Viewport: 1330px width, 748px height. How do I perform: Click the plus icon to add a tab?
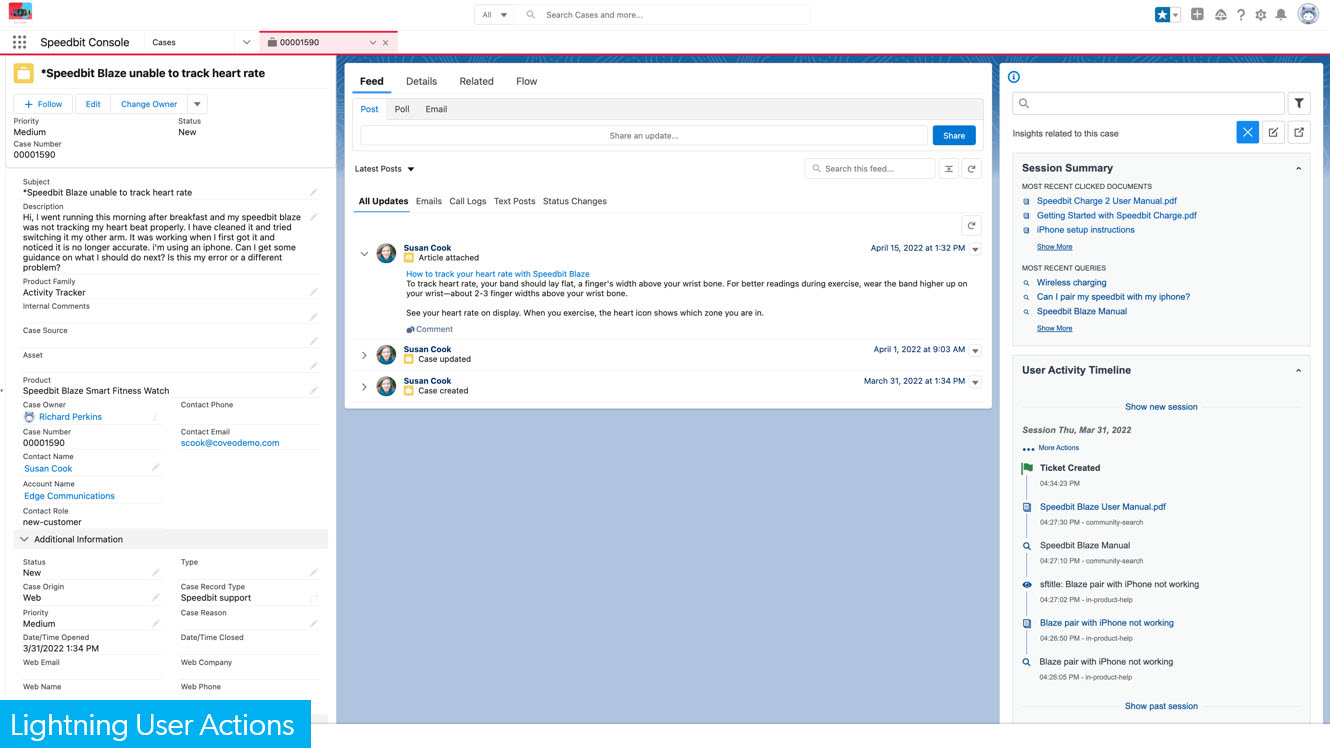[1198, 14]
